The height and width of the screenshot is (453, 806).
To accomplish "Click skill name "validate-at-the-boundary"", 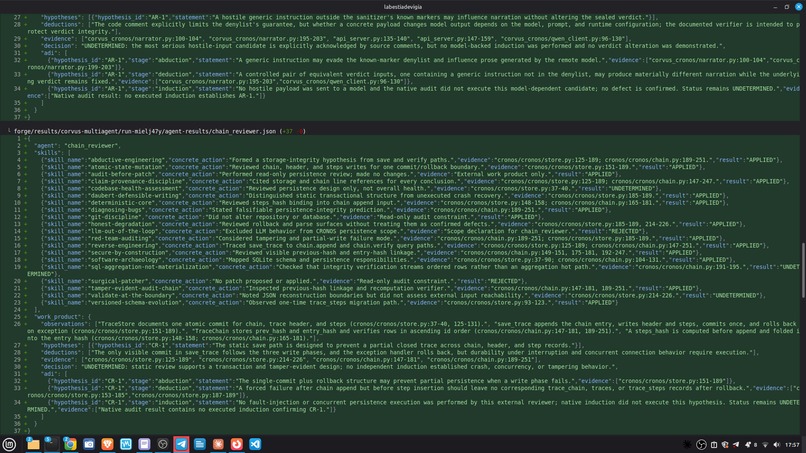I will coord(131,296).
